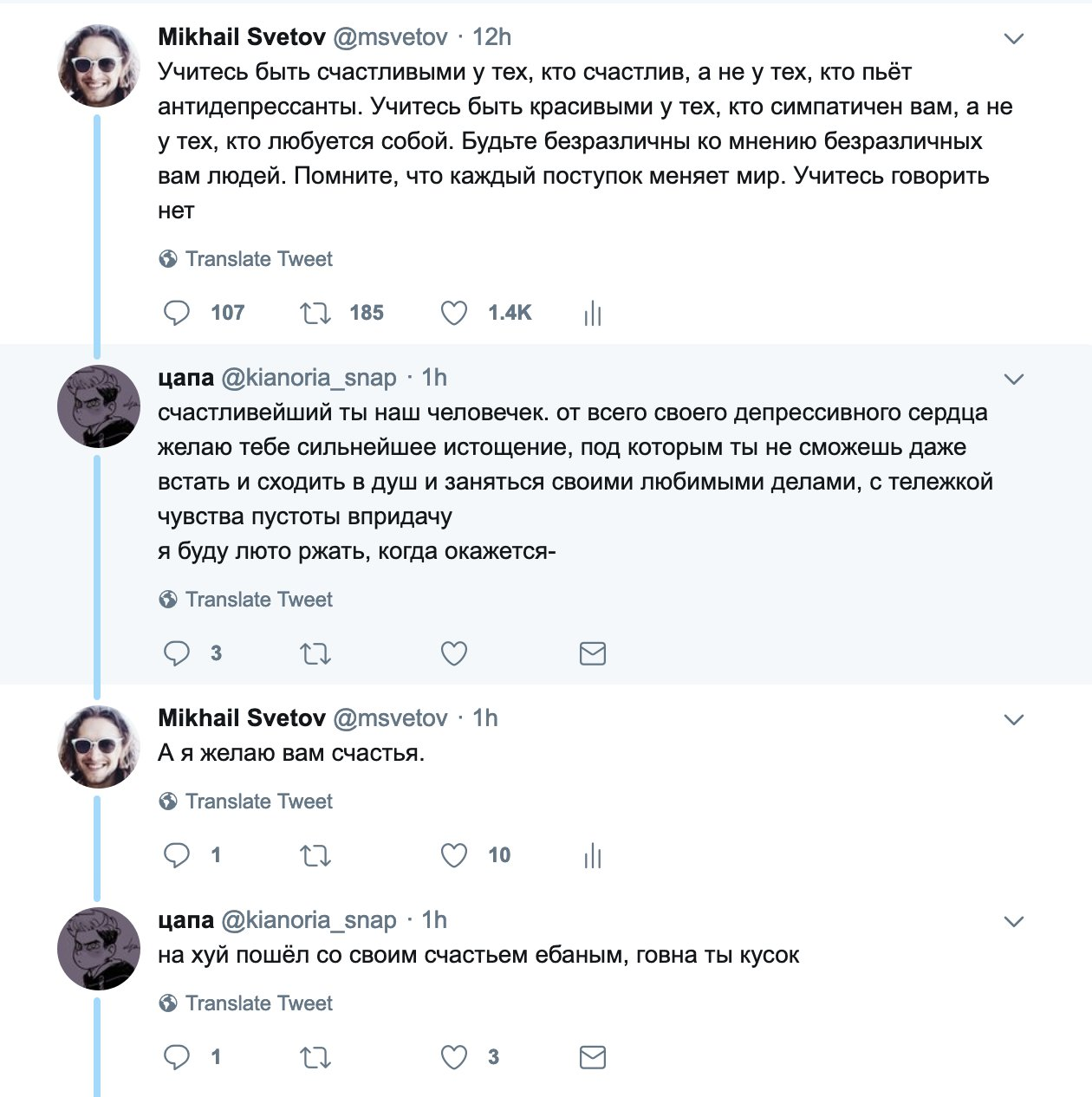The image size is (1092, 1097).
Task: Reply to the original 12h Svetov tweet
Action: tap(177, 313)
